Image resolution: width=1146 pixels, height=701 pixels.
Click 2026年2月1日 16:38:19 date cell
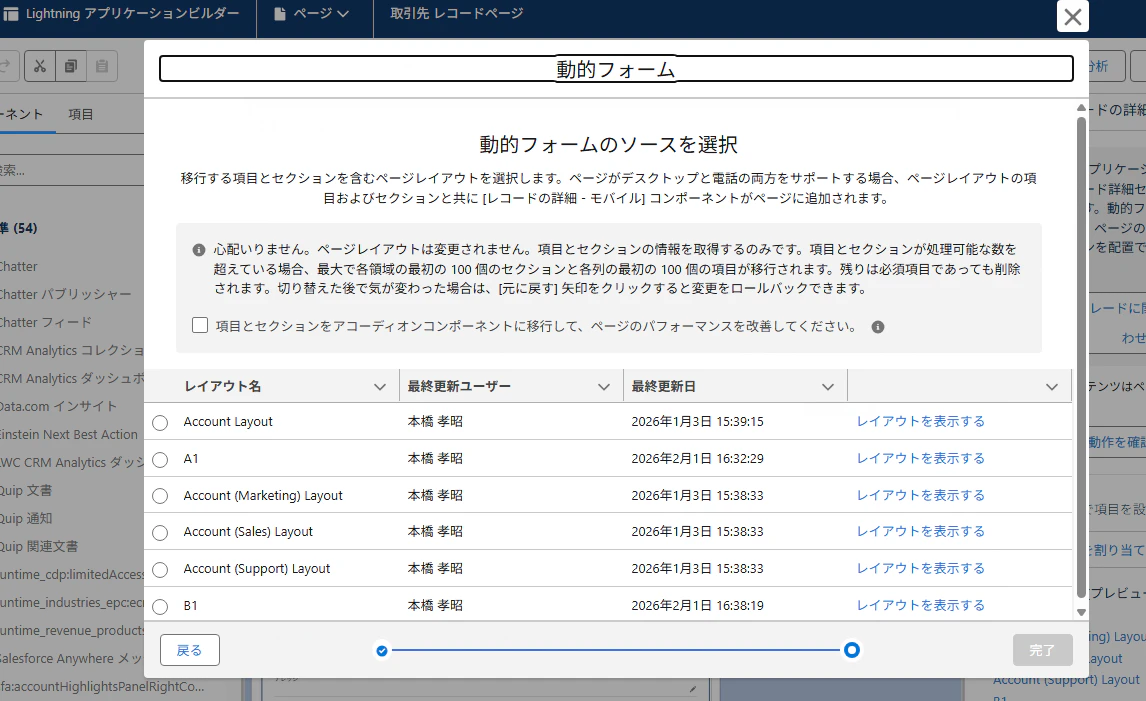tap(697, 605)
